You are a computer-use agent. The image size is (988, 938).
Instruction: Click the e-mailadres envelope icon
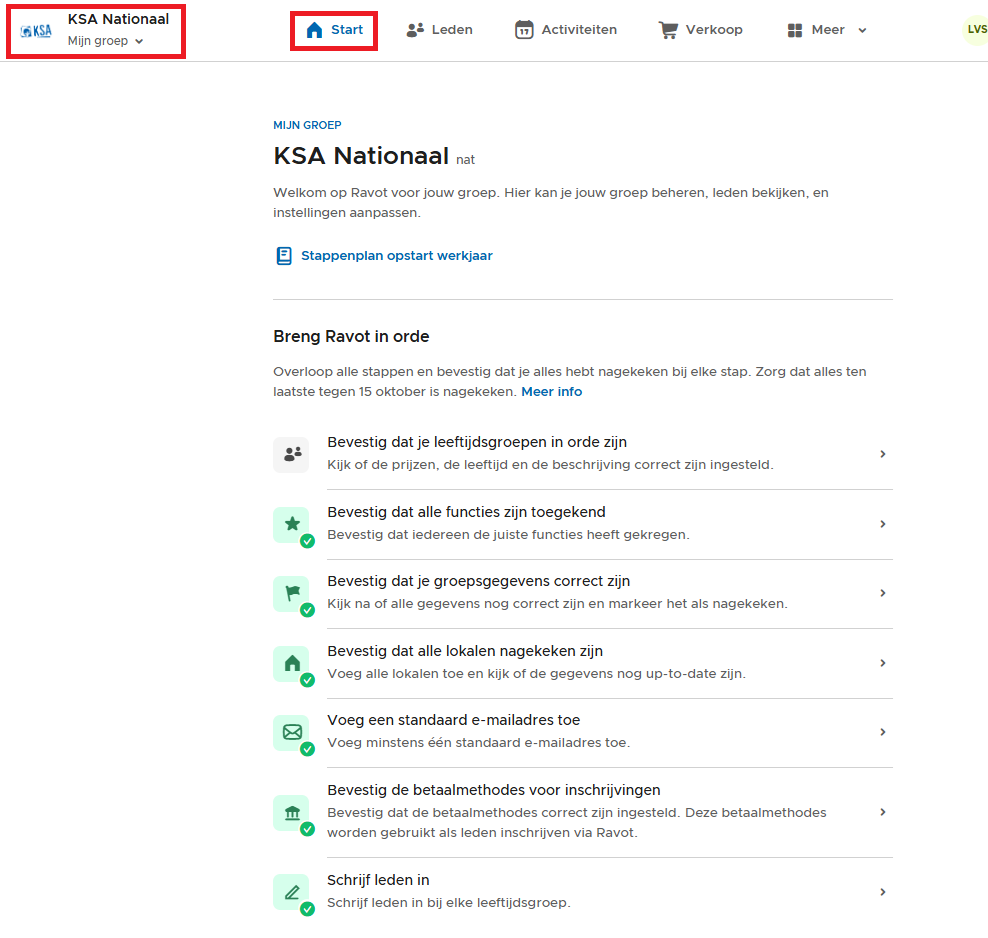click(292, 732)
